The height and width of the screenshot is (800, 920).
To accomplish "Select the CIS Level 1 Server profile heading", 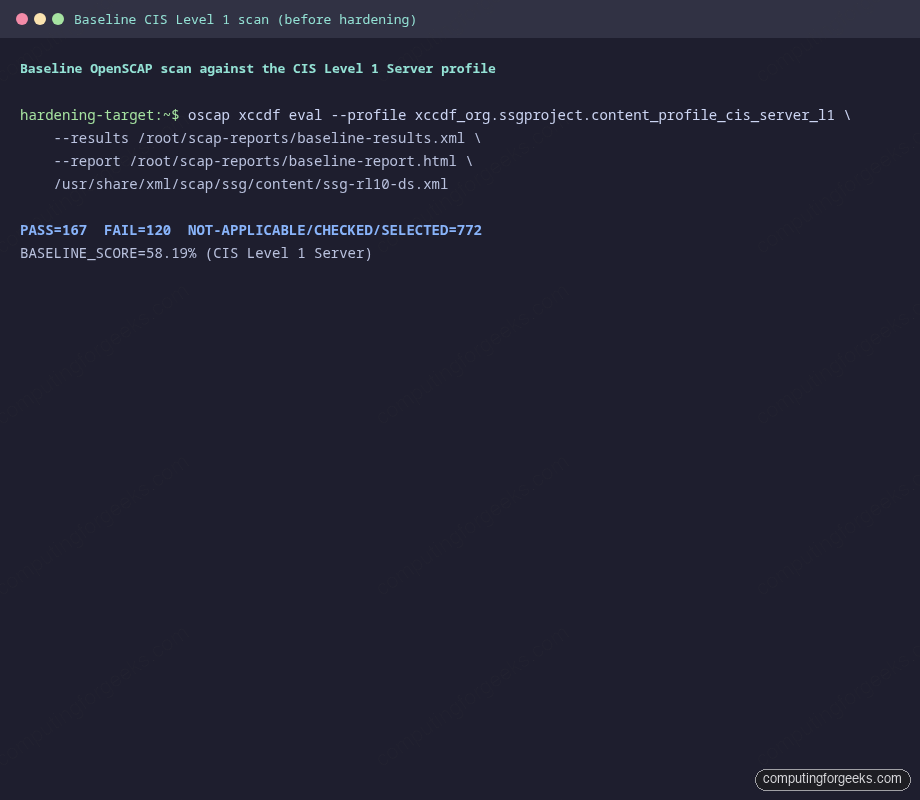I will coord(257,68).
